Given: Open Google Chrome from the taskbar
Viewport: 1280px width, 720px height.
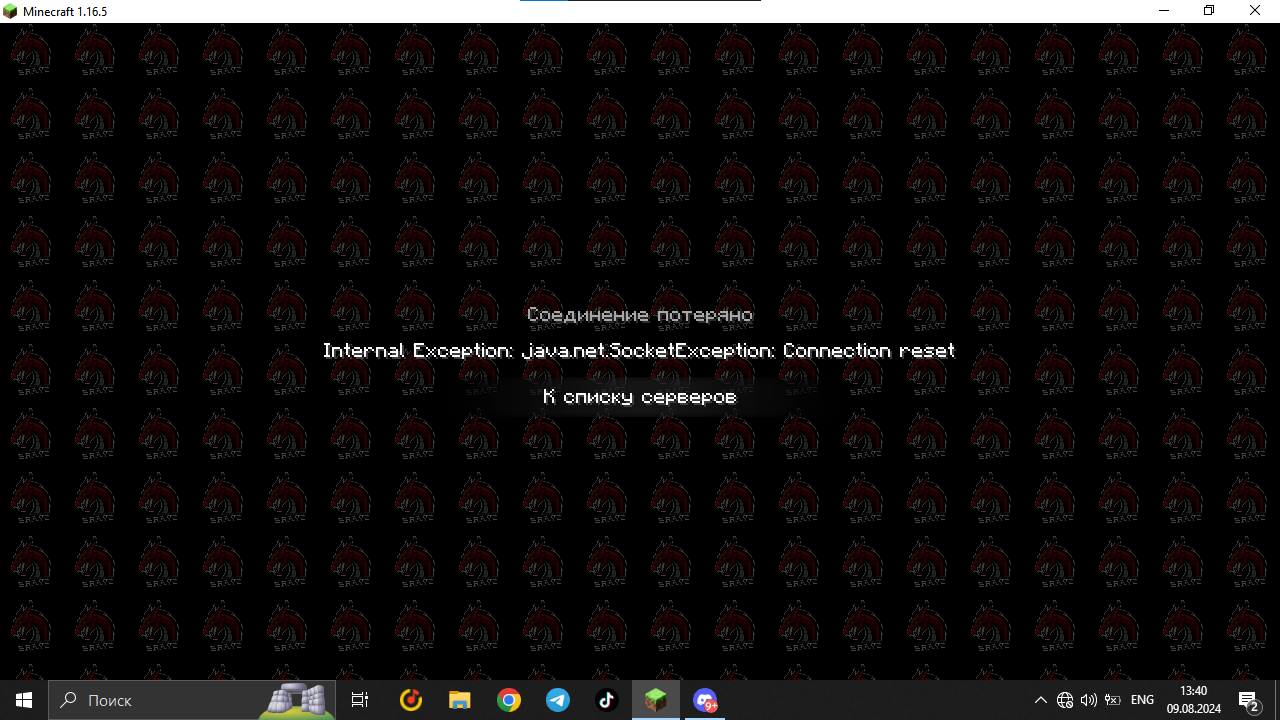Looking at the screenshot, I should (x=508, y=700).
